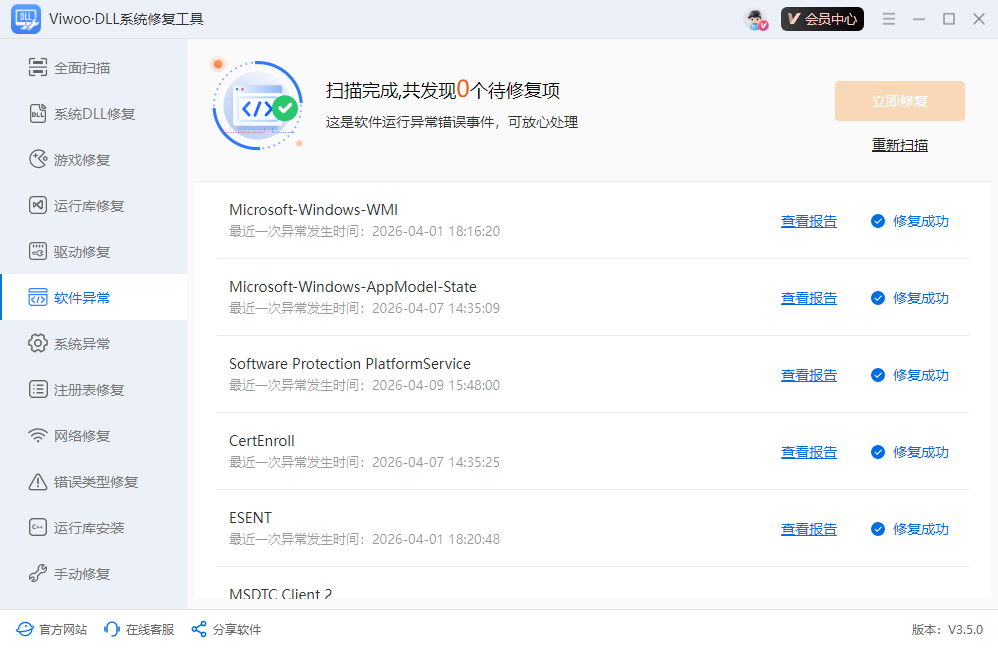
Task: Select the 驱动修复 driver repair icon
Action: 38,251
